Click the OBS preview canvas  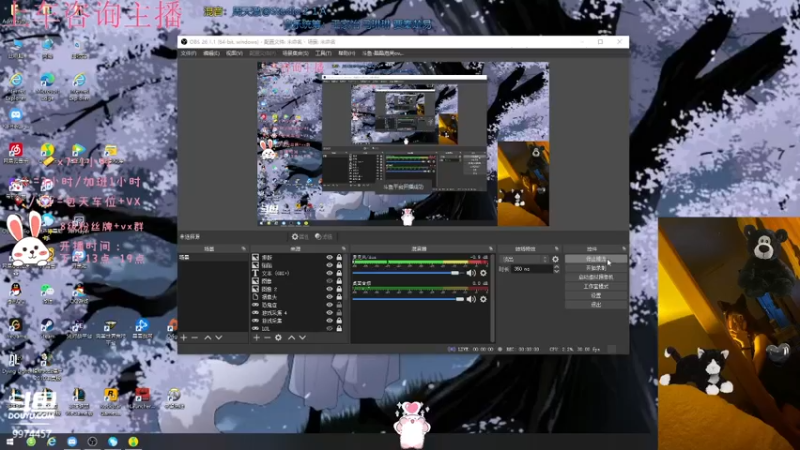point(403,144)
